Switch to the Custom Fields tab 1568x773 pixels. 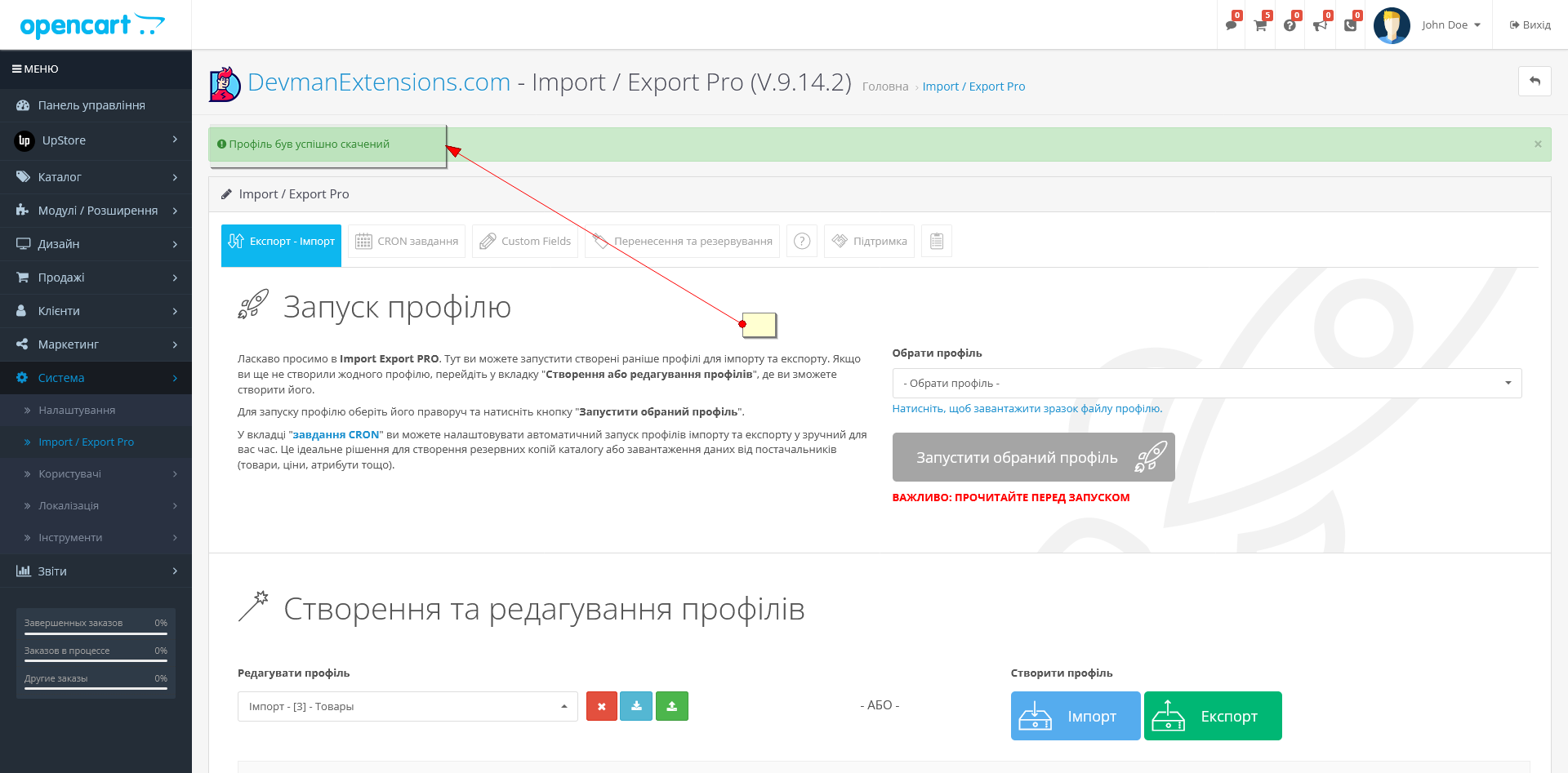point(525,242)
